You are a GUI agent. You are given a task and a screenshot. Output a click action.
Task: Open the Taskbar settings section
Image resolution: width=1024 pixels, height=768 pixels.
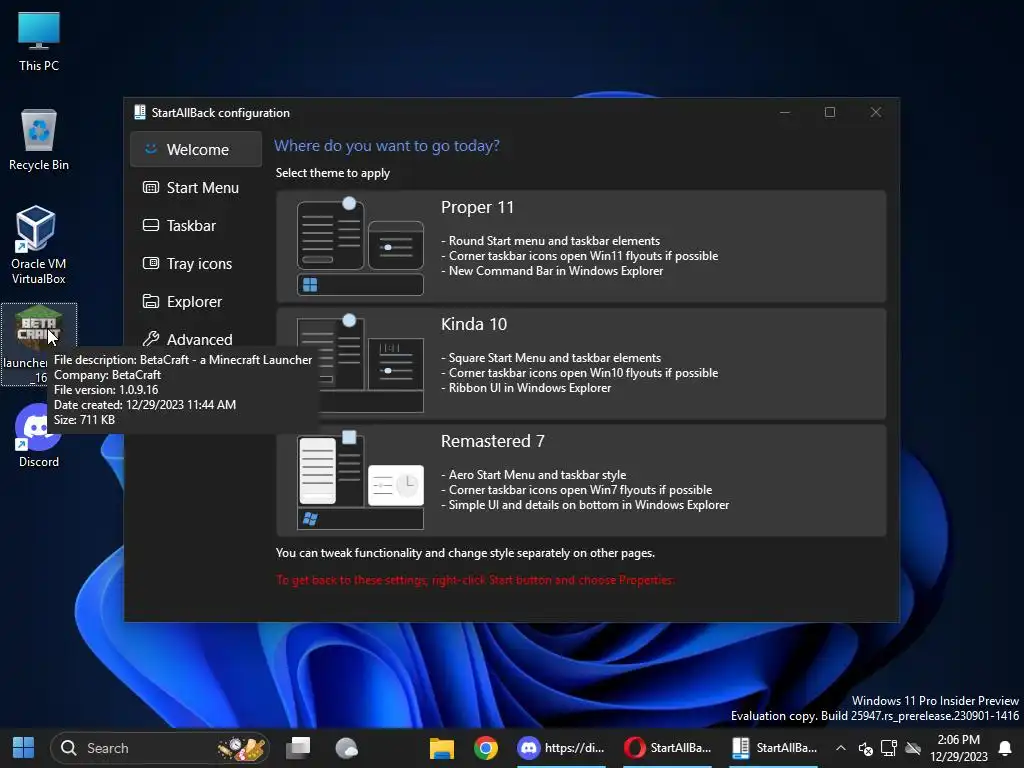196,225
